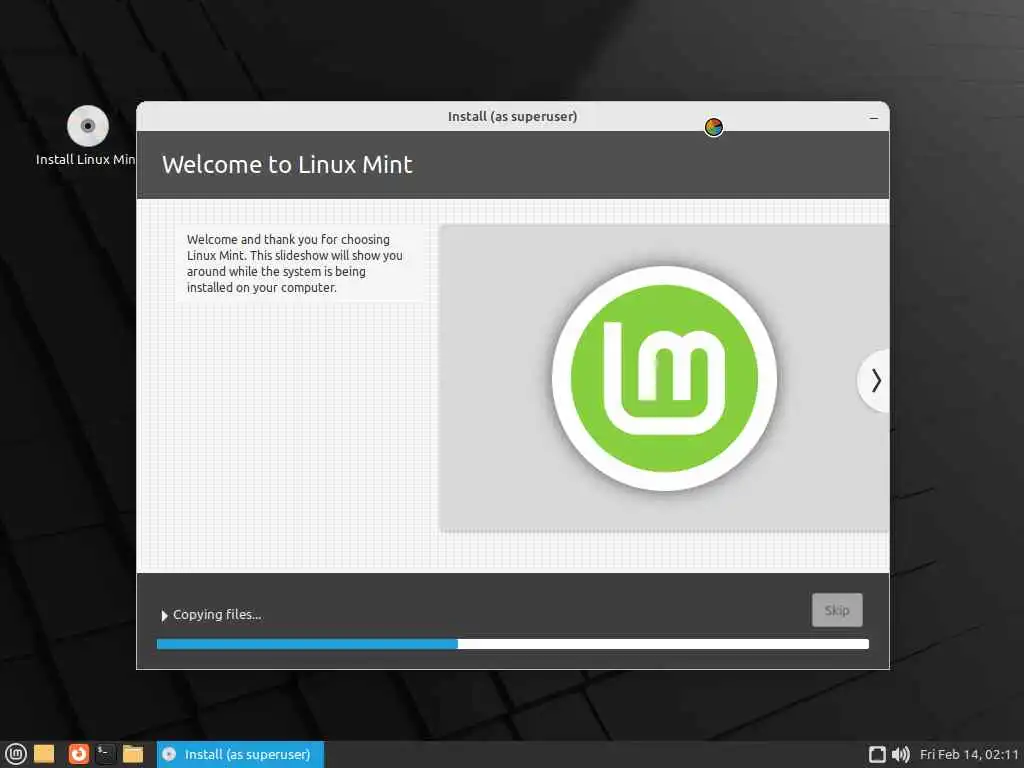Click the welcome slideshow paragraph text
Screen dimensions: 1024x768
click(295, 263)
